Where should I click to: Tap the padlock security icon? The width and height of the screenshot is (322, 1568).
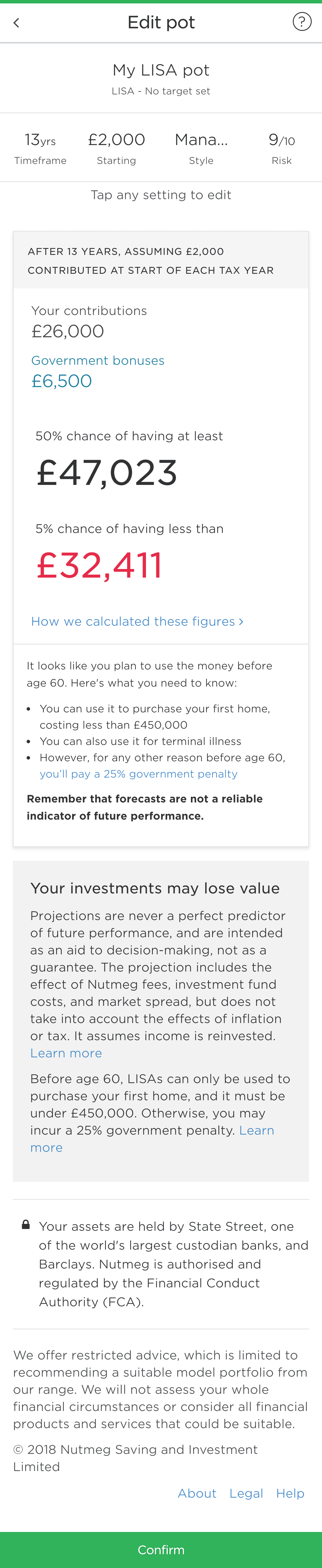point(25,1224)
